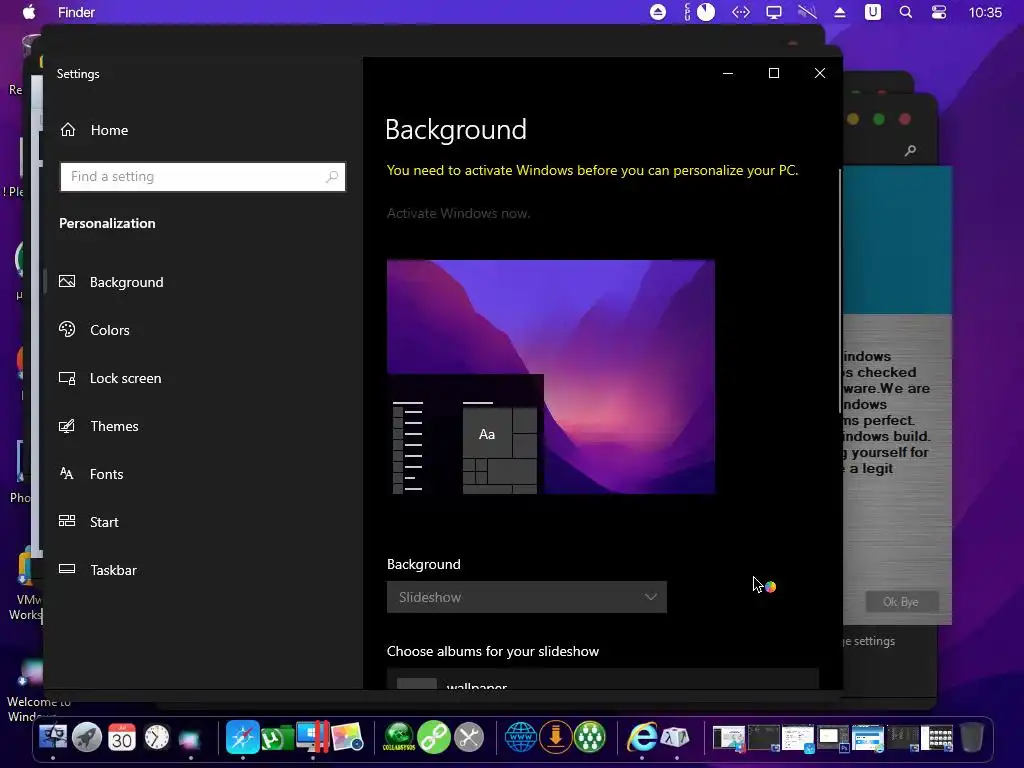
Task: Select the Background page in sidebar
Action: click(127, 282)
